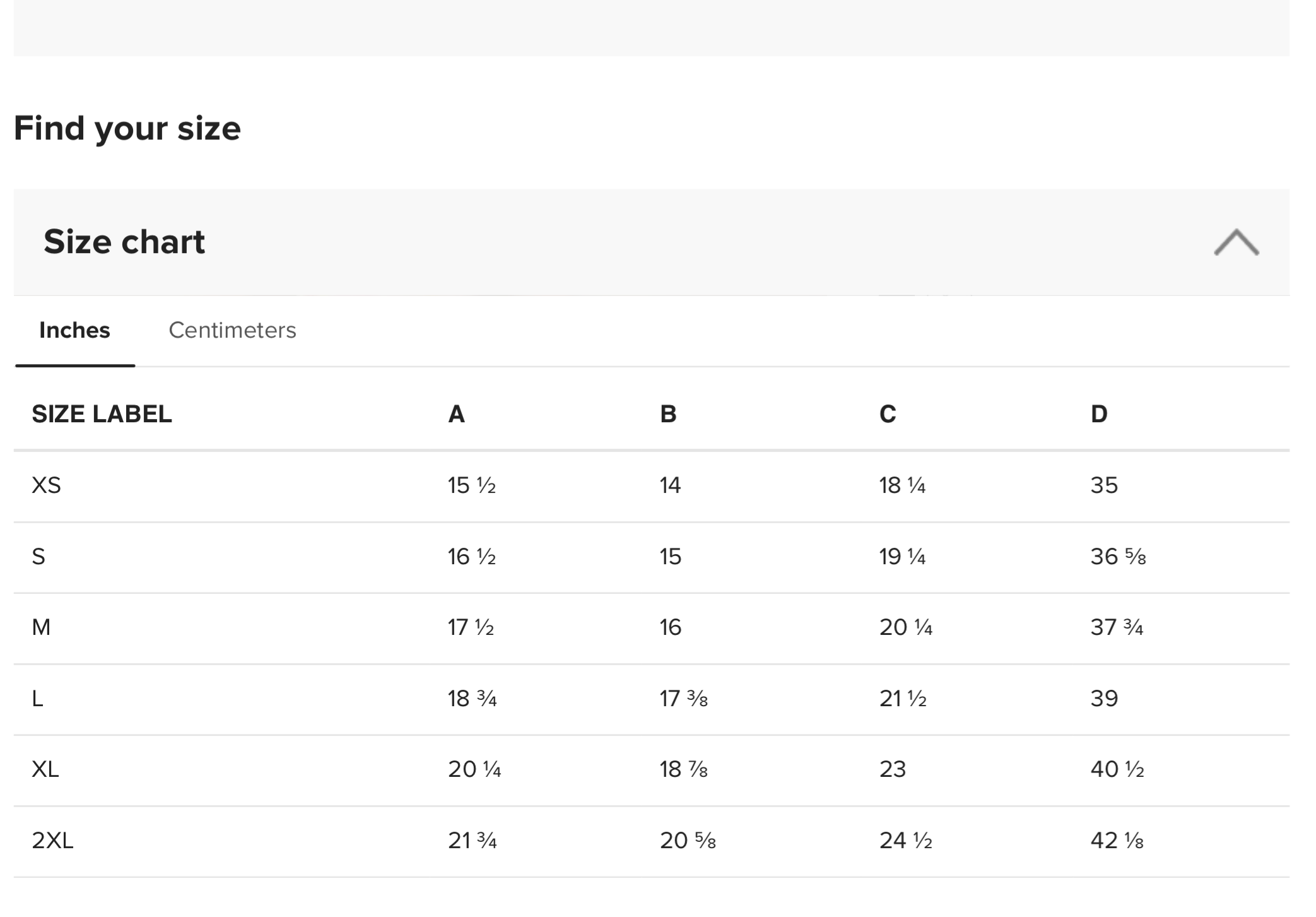
Task: Click the column D header
Action: pyautogui.click(x=1099, y=414)
